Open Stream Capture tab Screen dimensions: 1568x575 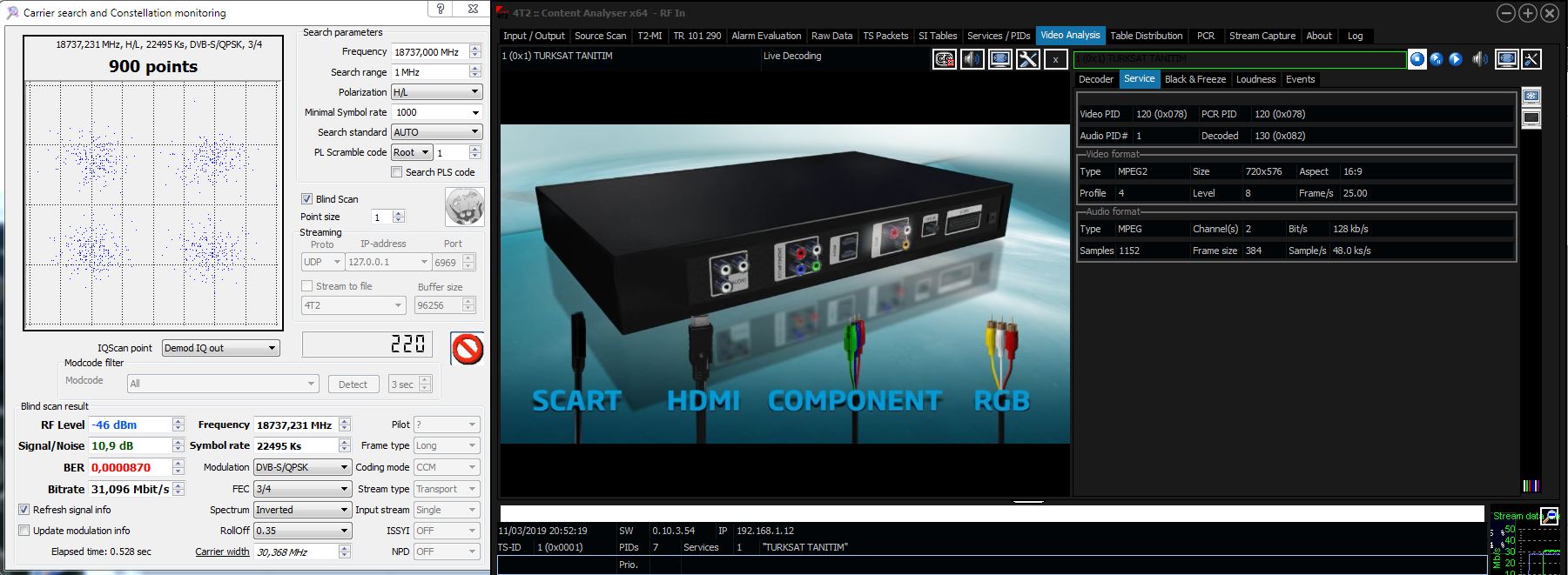pyautogui.click(x=1262, y=36)
